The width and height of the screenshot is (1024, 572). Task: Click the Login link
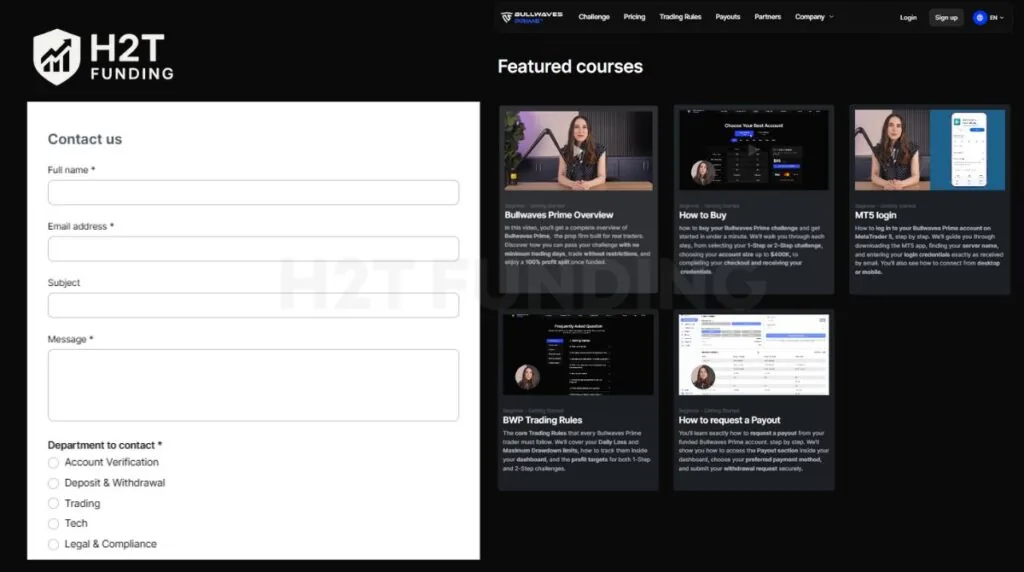click(x=908, y=18)
